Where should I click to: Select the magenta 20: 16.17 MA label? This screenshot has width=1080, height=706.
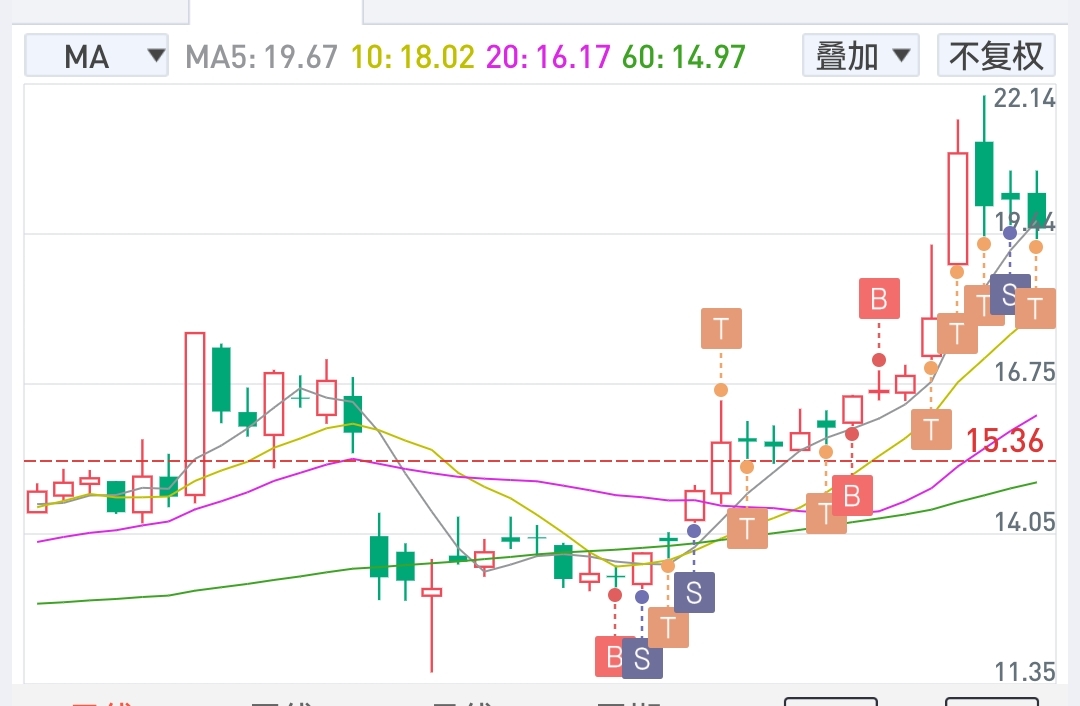(x=548, y=57)
